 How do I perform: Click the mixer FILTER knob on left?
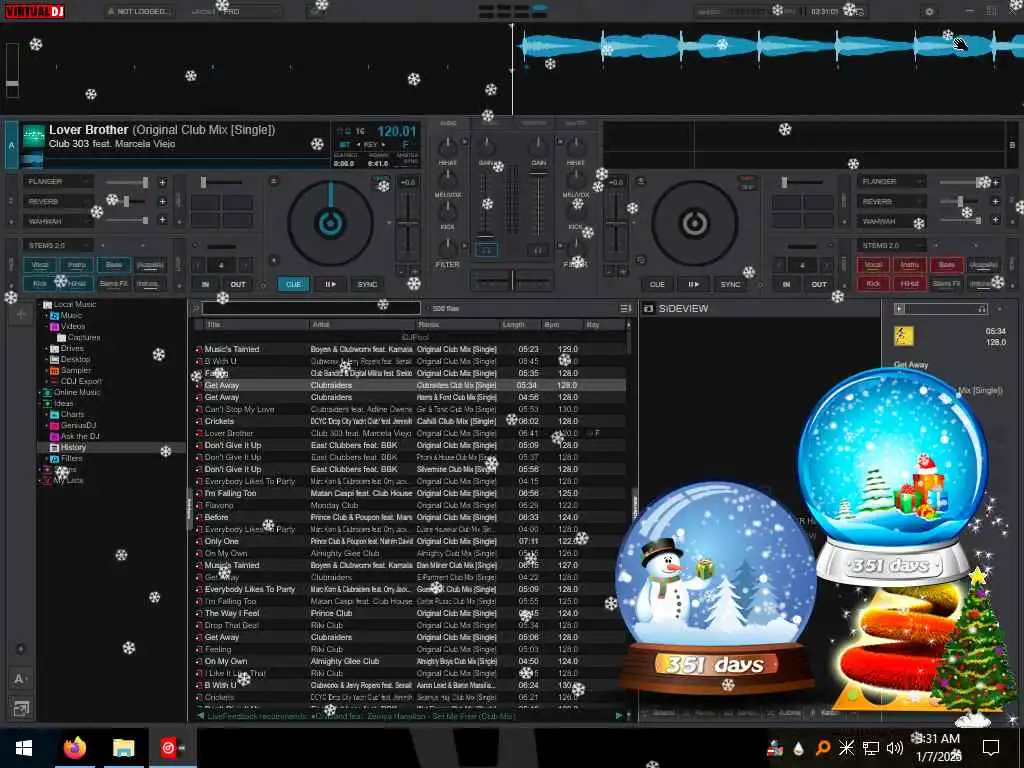tap(447, 248)
